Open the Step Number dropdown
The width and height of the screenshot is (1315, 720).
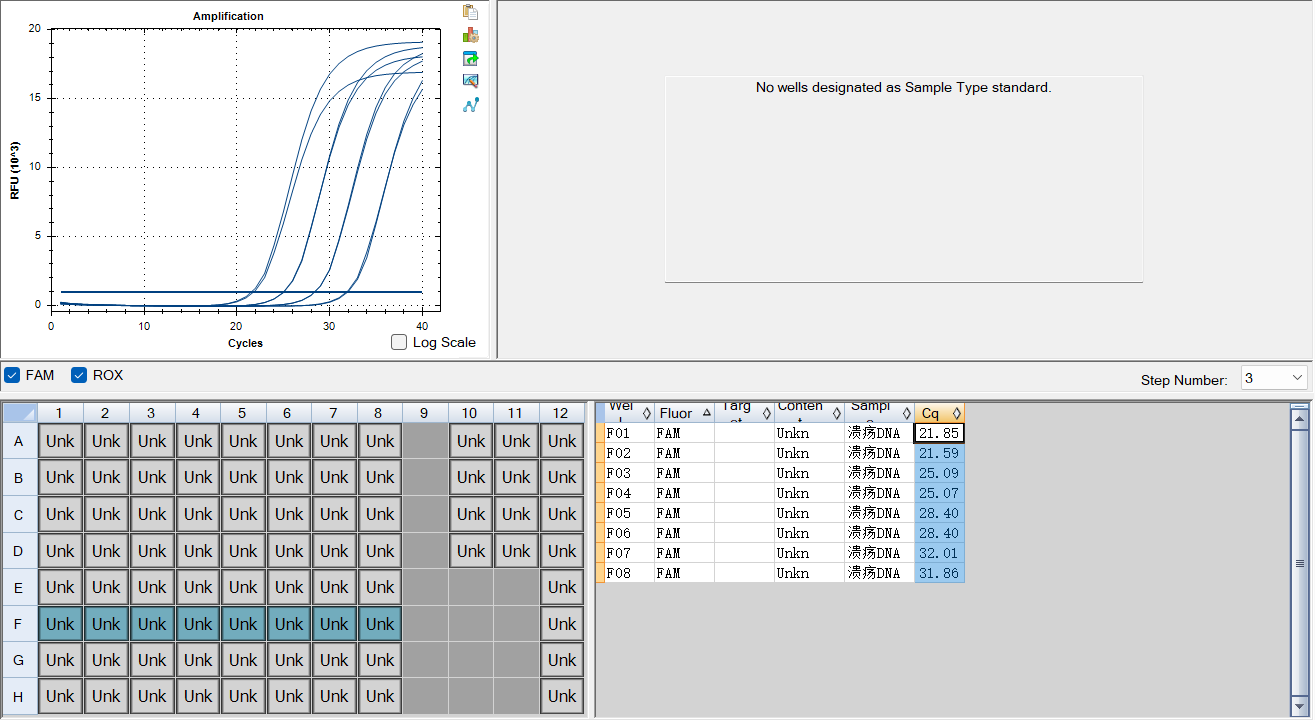tap(1274, 378)
